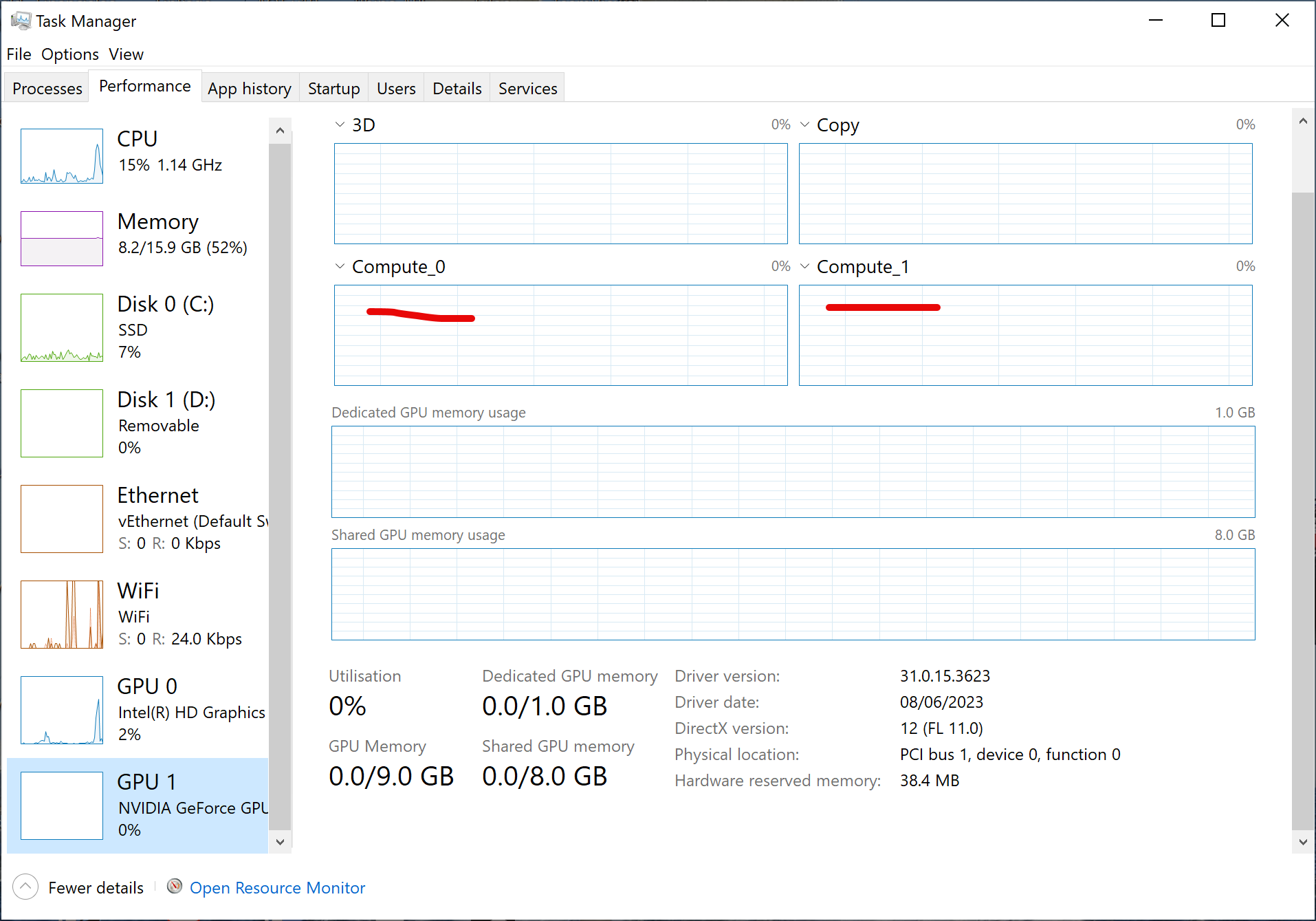Open the Compute_0 engine dropdown chevron

tap(340, 266)
